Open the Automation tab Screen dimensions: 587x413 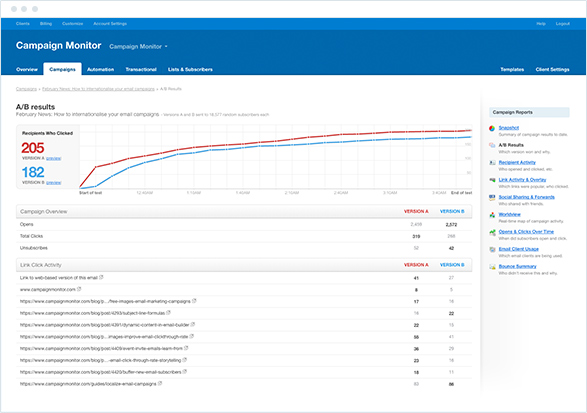pyautogui.click(x=100, y=69)
